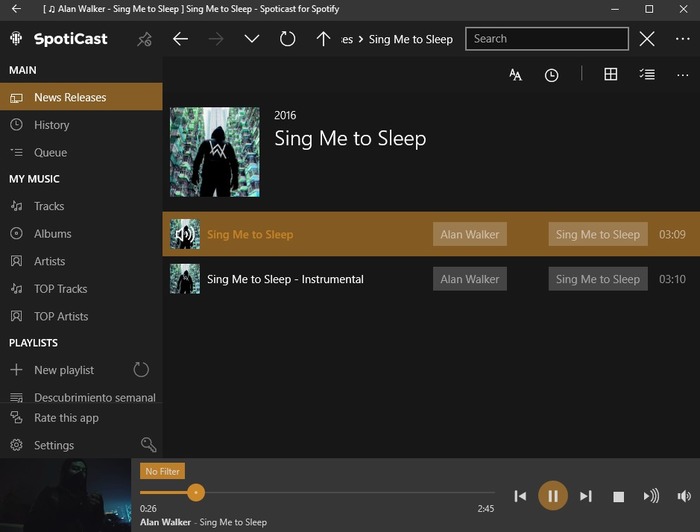Open the font size icon
Screen dimensions: 700x532
pos(516,75)
